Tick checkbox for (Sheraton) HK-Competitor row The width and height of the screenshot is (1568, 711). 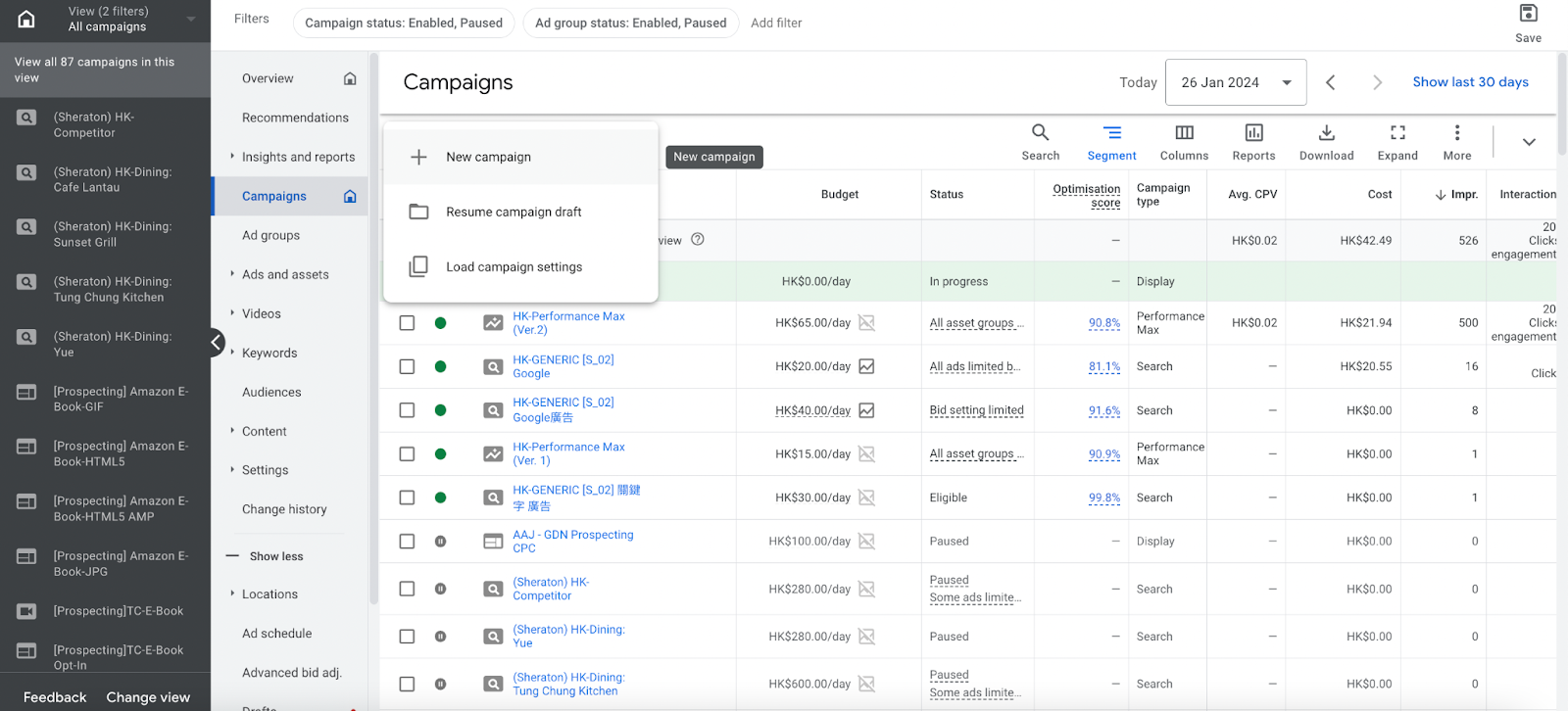point(407,589)
